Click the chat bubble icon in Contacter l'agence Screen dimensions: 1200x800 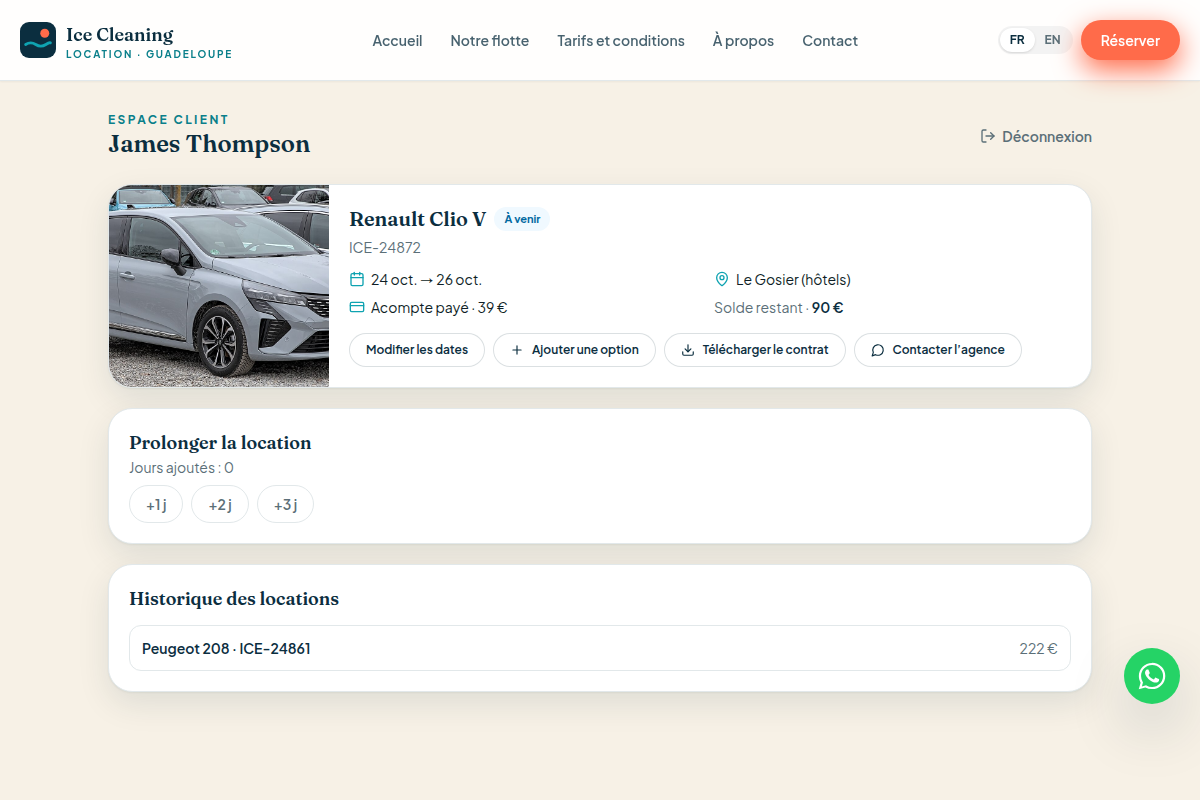[878, 350]
